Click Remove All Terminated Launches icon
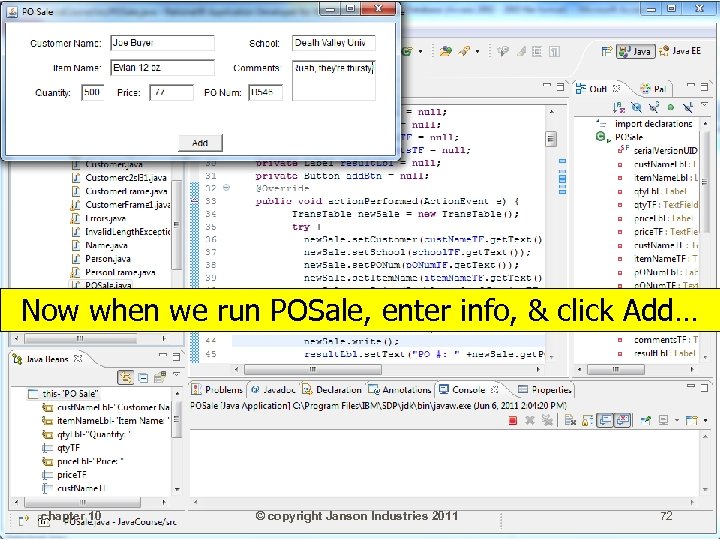Image resolution: width=720 pixels, height=540 pixels. [547, 420]
